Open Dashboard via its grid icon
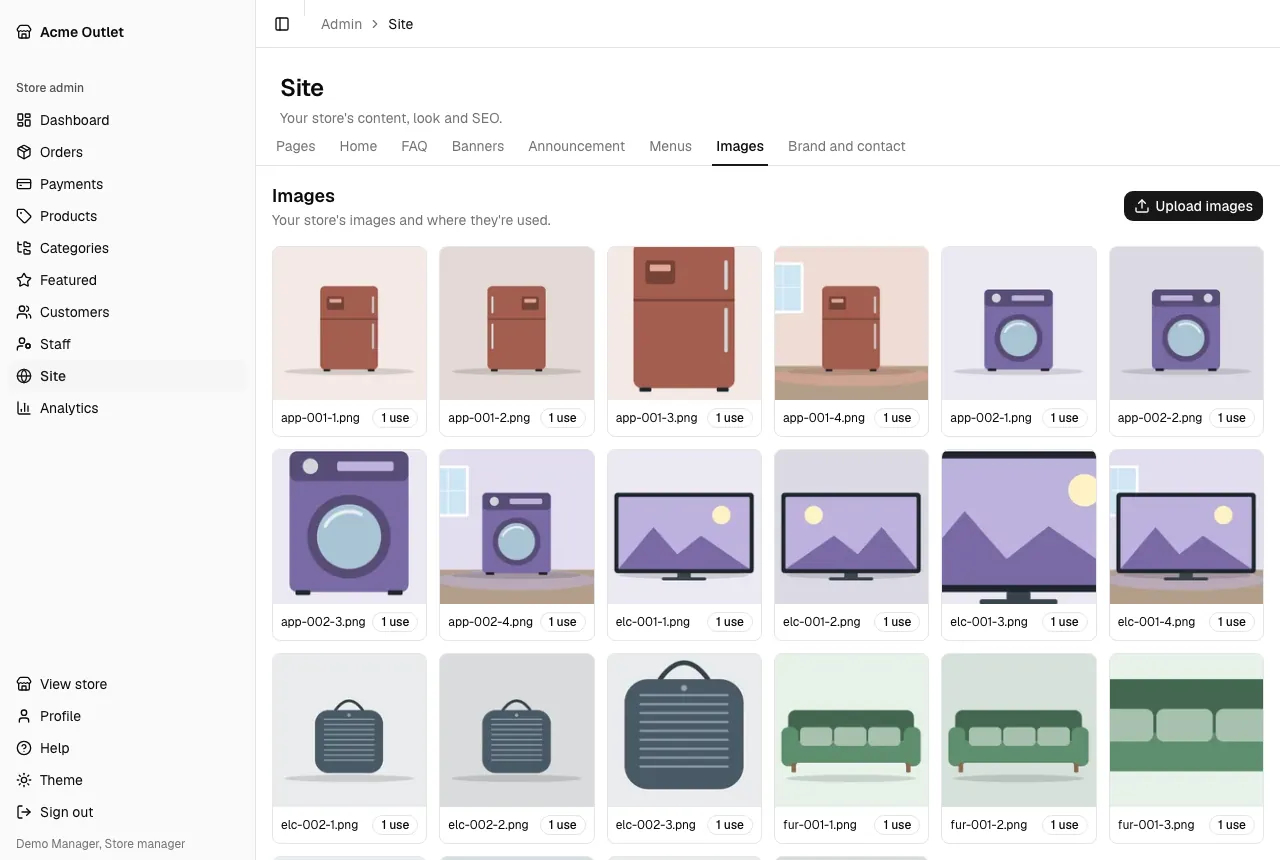This screenshot has width=1280, height=860. (24, 120)
